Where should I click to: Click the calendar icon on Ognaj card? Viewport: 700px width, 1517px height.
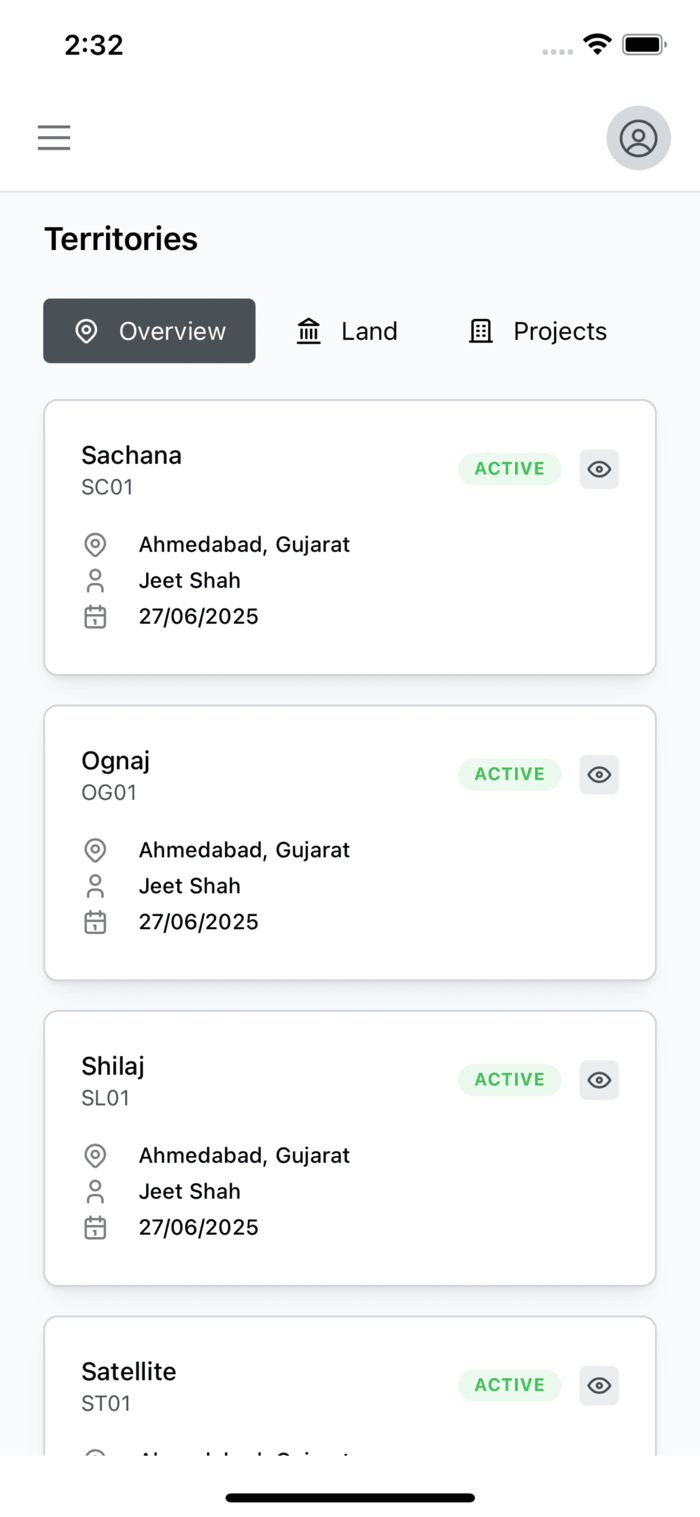tap(95, 922)
